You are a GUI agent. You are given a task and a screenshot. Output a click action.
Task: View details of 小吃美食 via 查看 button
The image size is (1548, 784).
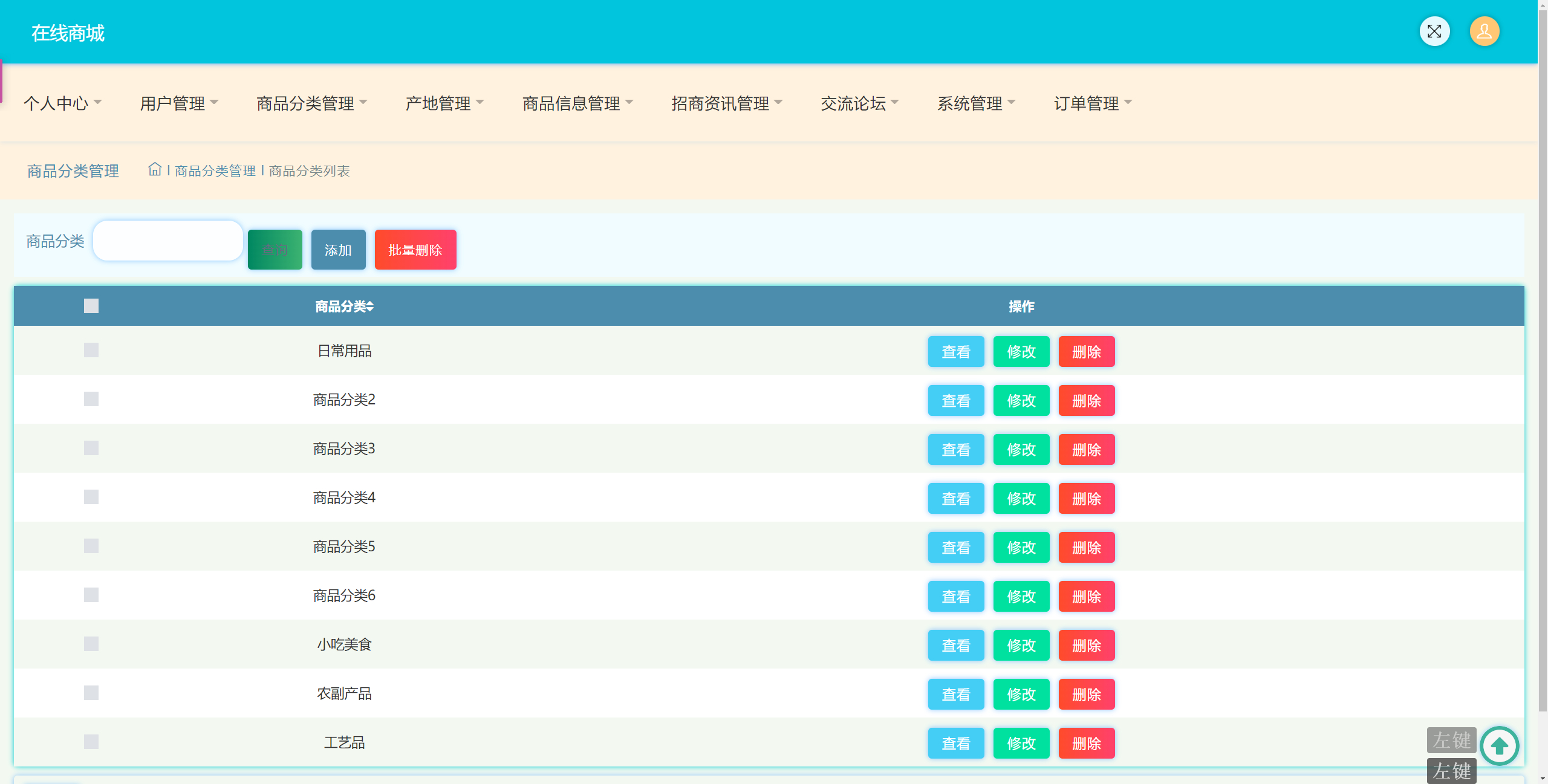click(x=955, y=645)
